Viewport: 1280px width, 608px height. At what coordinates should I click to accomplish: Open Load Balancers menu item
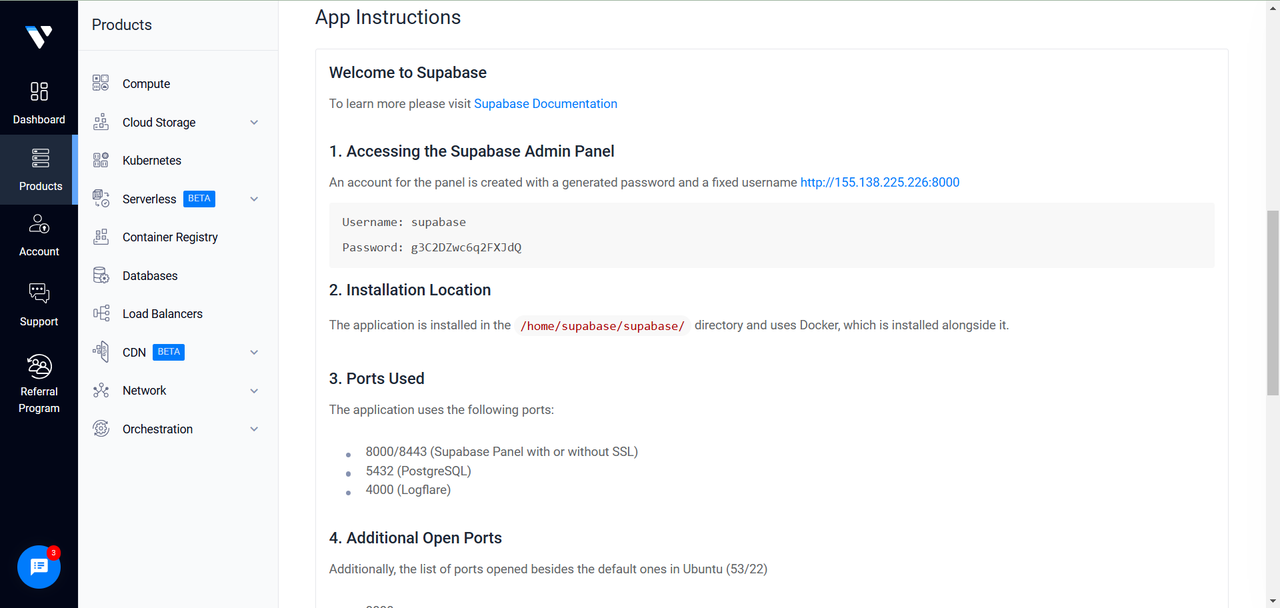162,313
